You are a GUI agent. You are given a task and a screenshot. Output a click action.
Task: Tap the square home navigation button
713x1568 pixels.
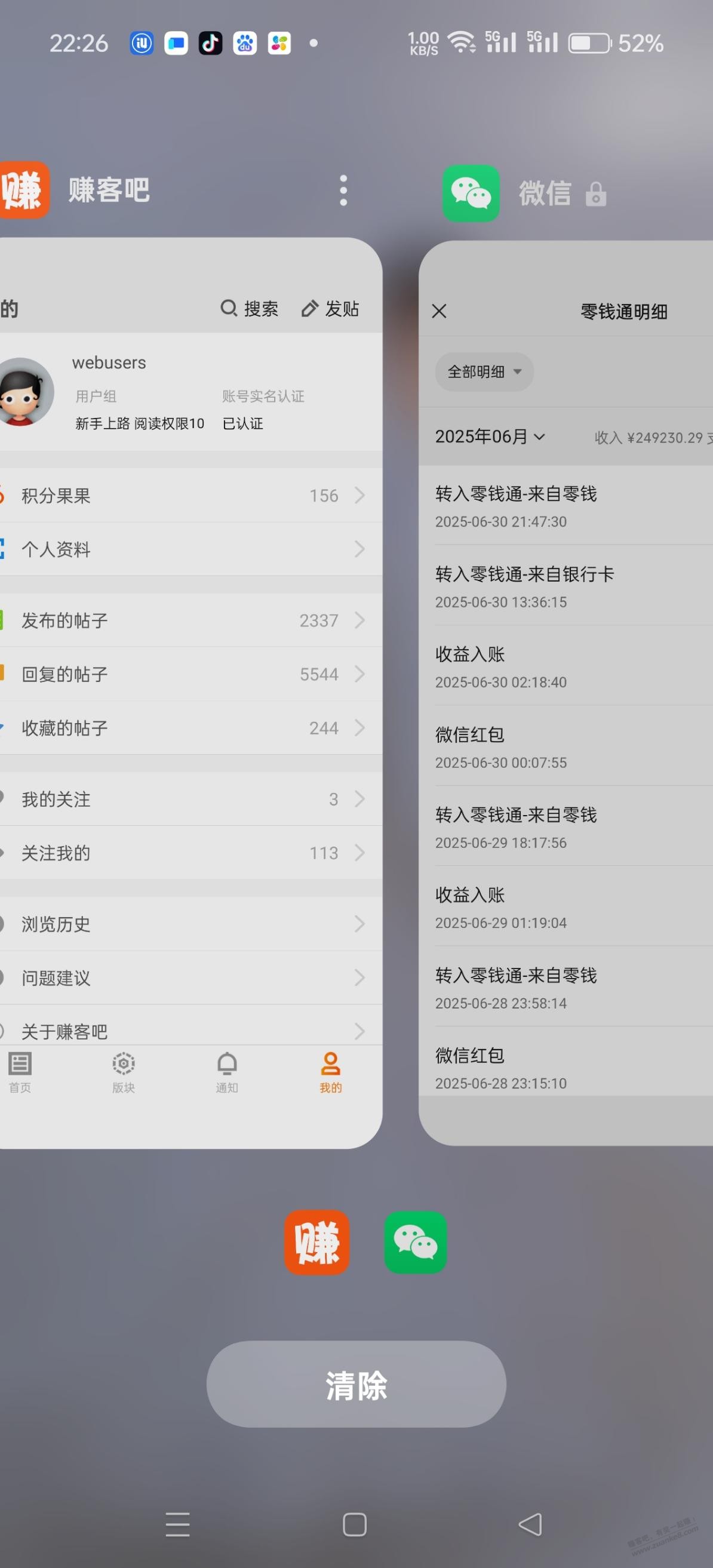coord(354,1525)
